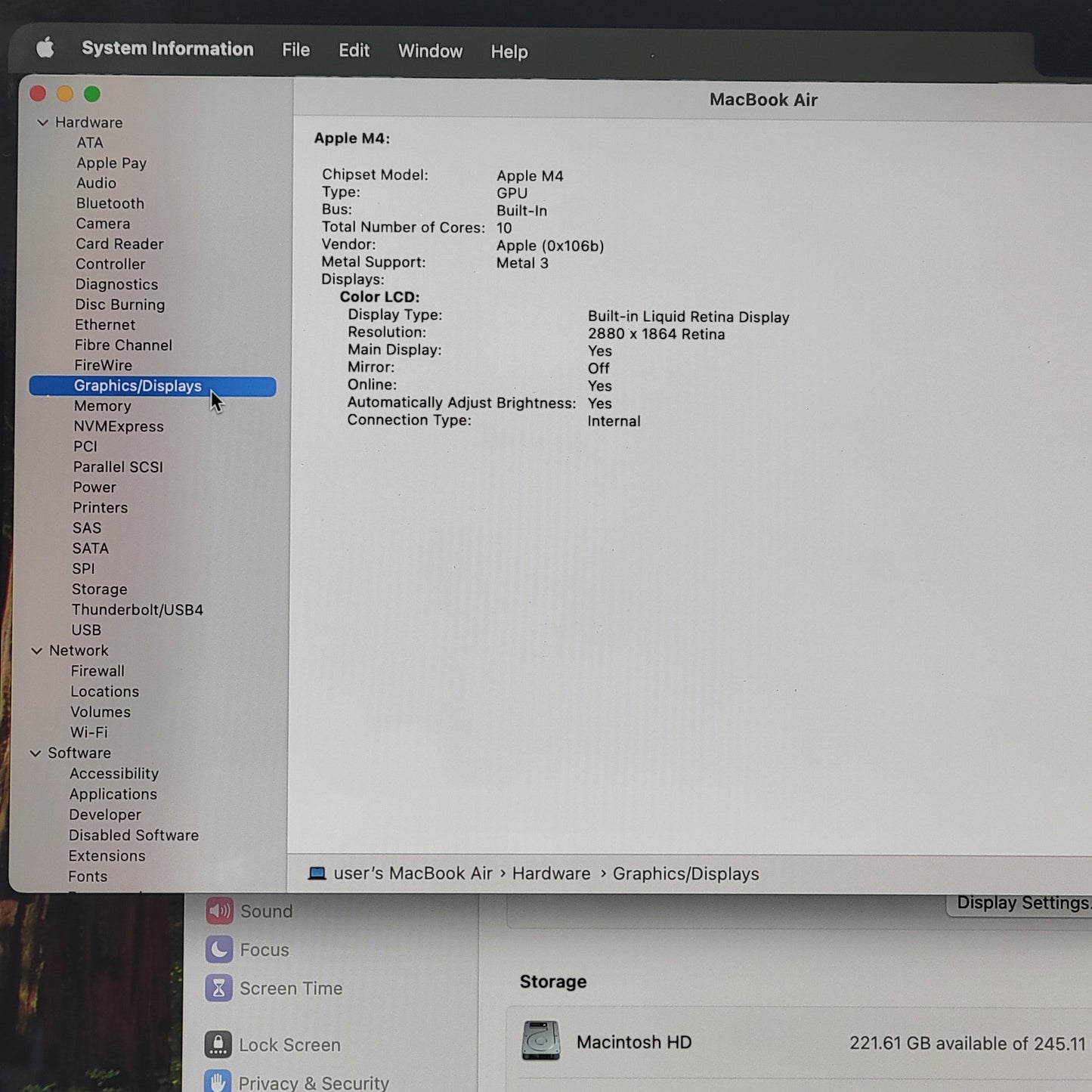Click Built-in Liquid Retina Display value
This screenshot has height=1092, width=1092.
688,317
